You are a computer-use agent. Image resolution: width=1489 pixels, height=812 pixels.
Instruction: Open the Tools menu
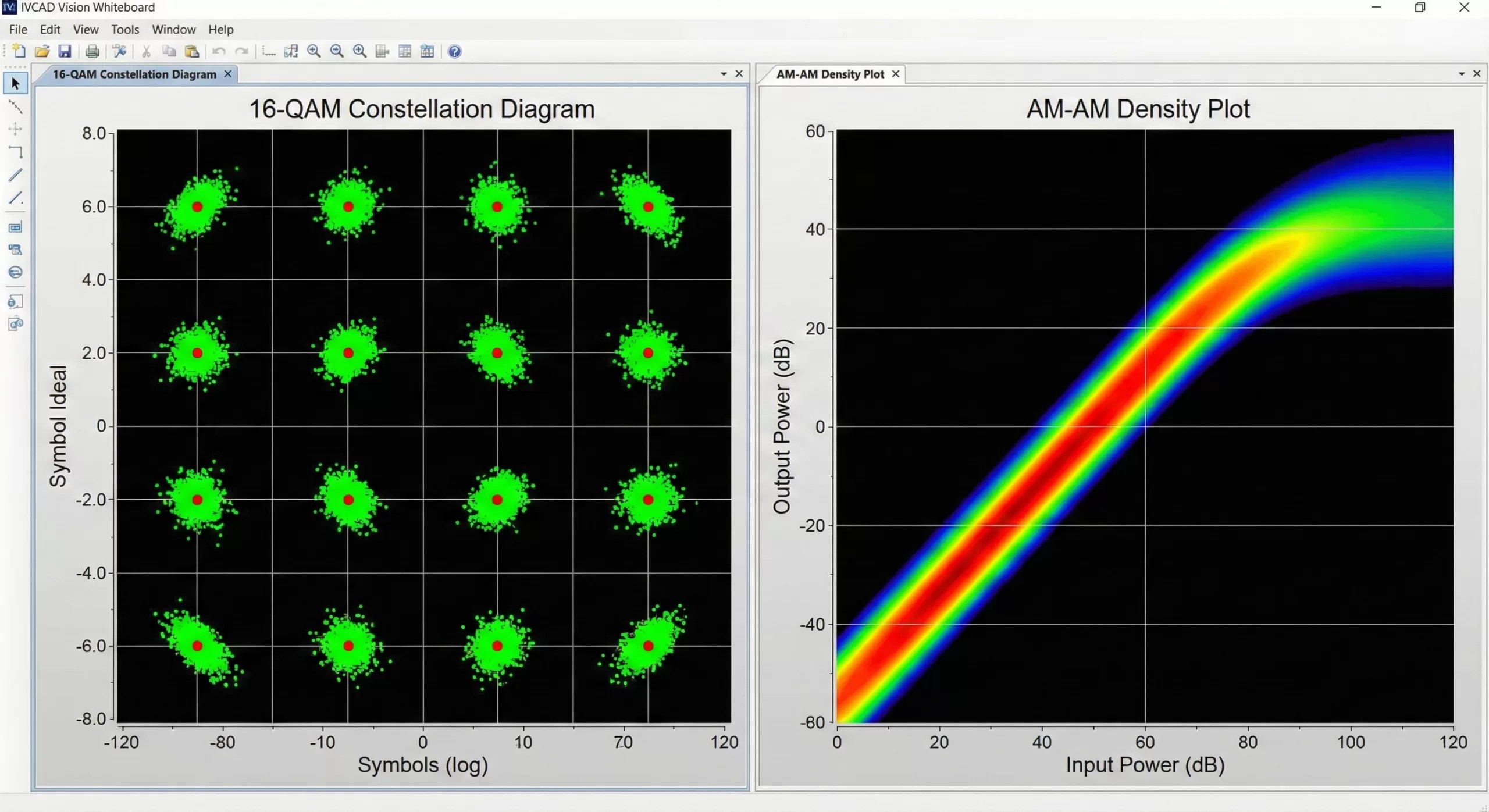click(x=125, y=29)
